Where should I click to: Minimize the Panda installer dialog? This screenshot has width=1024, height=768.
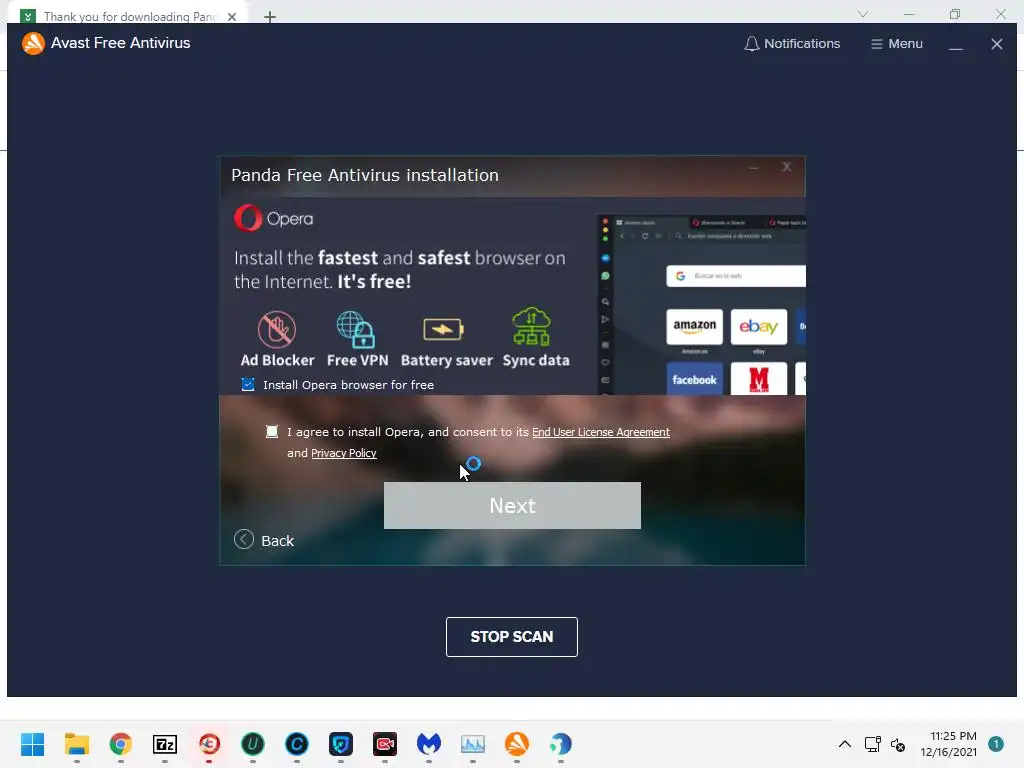(754, 168)
